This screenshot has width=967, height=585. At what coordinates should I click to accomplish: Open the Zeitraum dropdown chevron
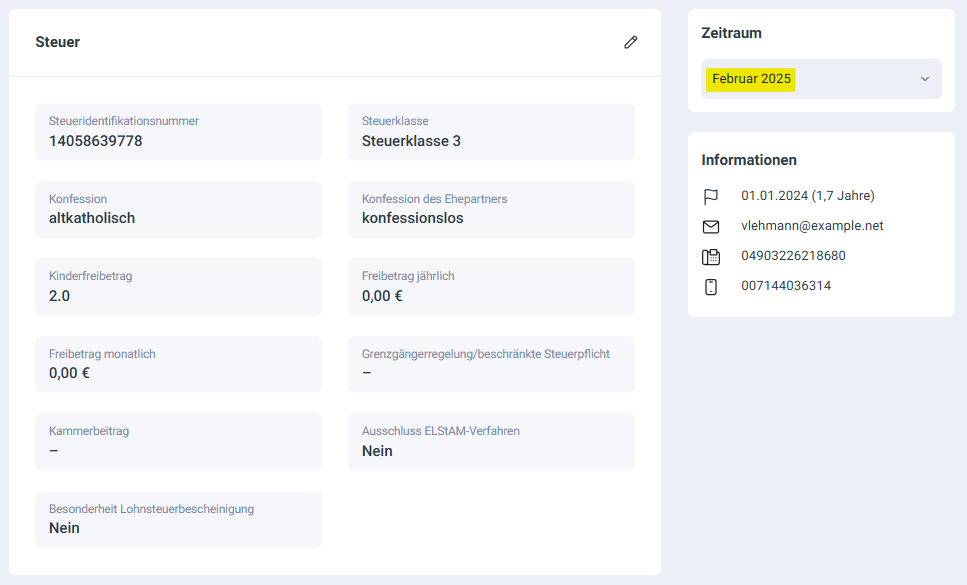pyautogui.click(x=924, y=79)
